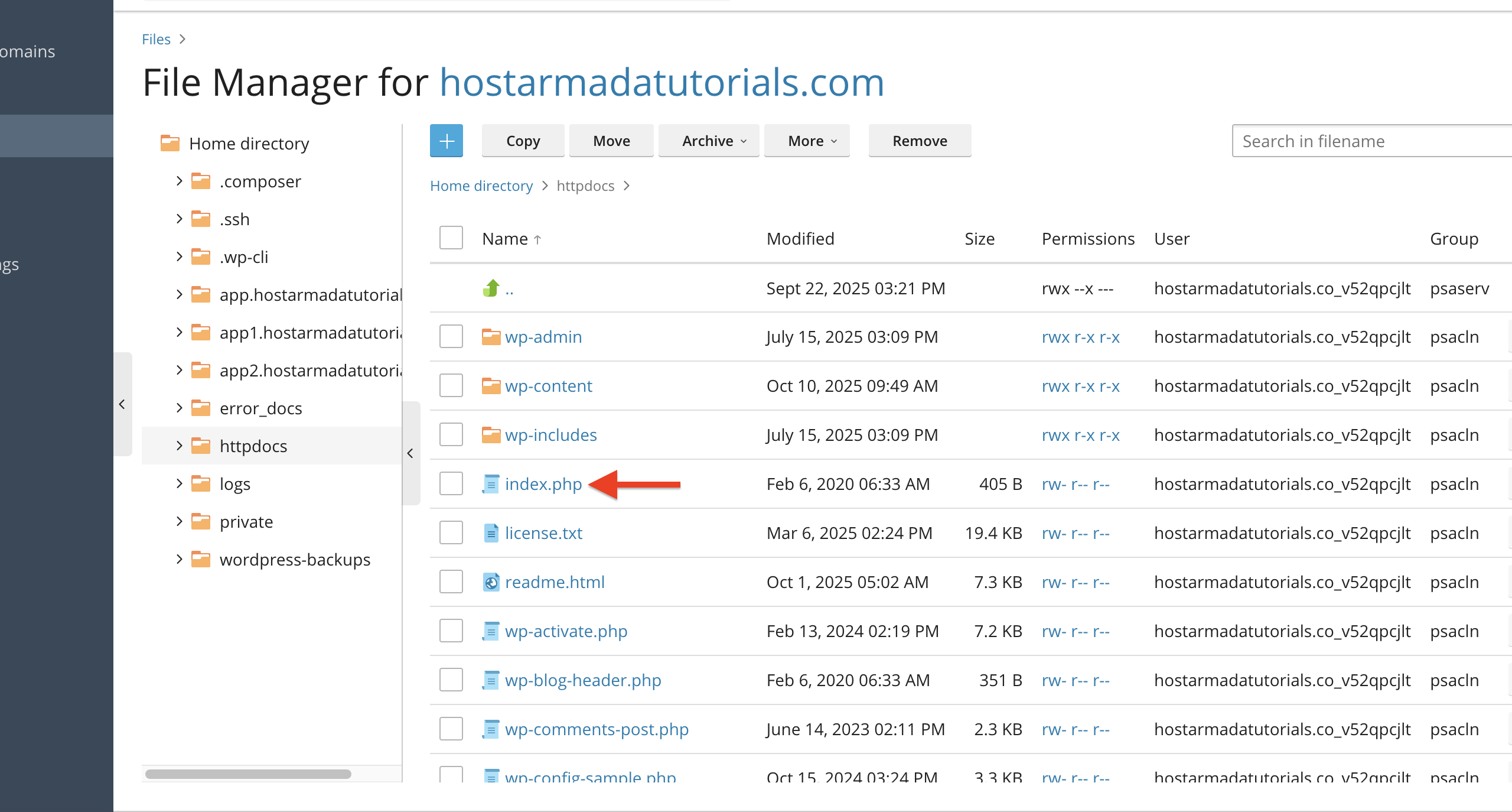Expand the httpdocs folder in tree

(x=180, y=446)
